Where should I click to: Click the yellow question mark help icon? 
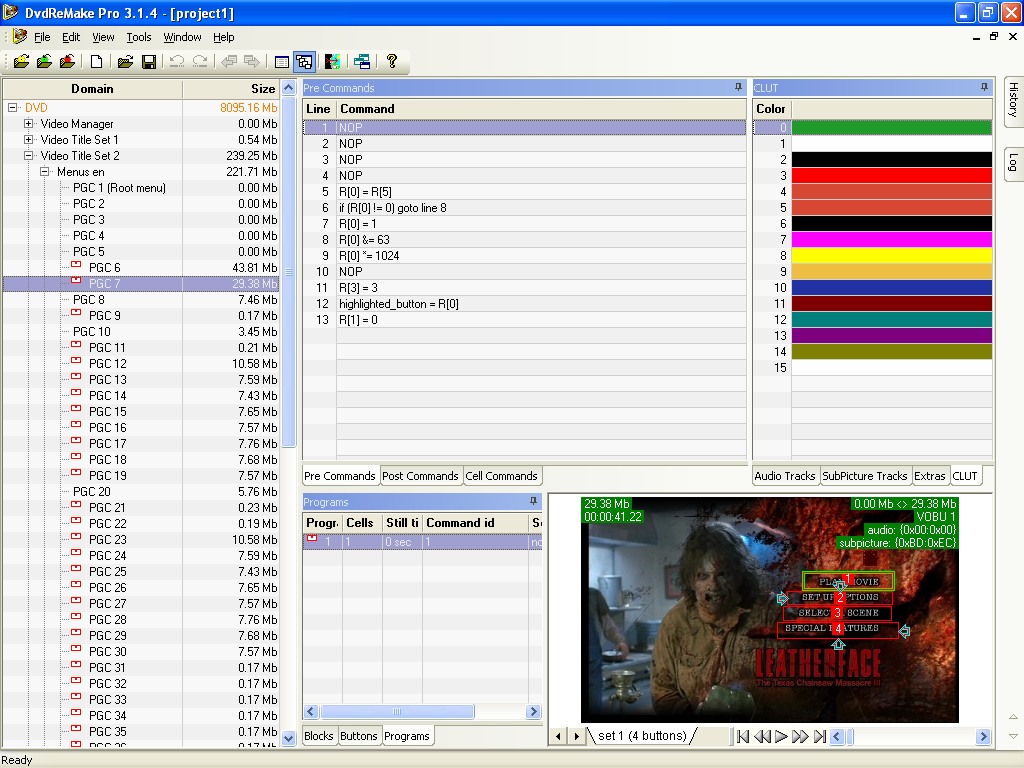click(392, 61)
